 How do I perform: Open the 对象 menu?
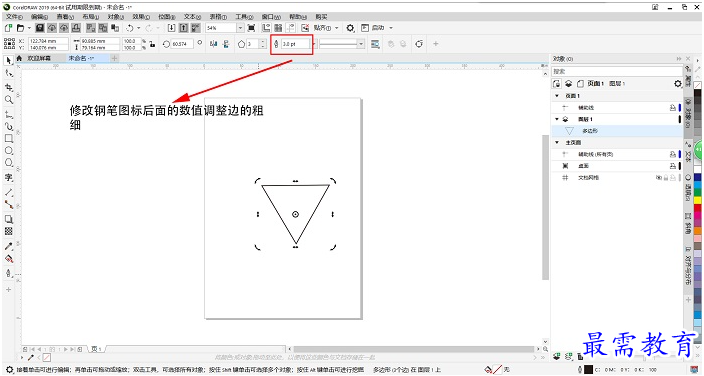(x=115, y=17)
